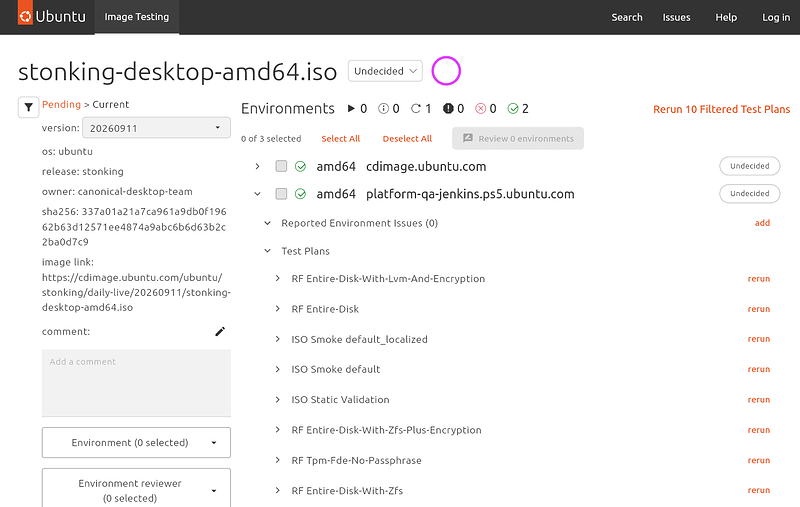Expand RF Entire-Disk-With-Zfs-Plus-Encryption test plan
The height and width of the screenshot is (507, 800).
pos(278,430)
